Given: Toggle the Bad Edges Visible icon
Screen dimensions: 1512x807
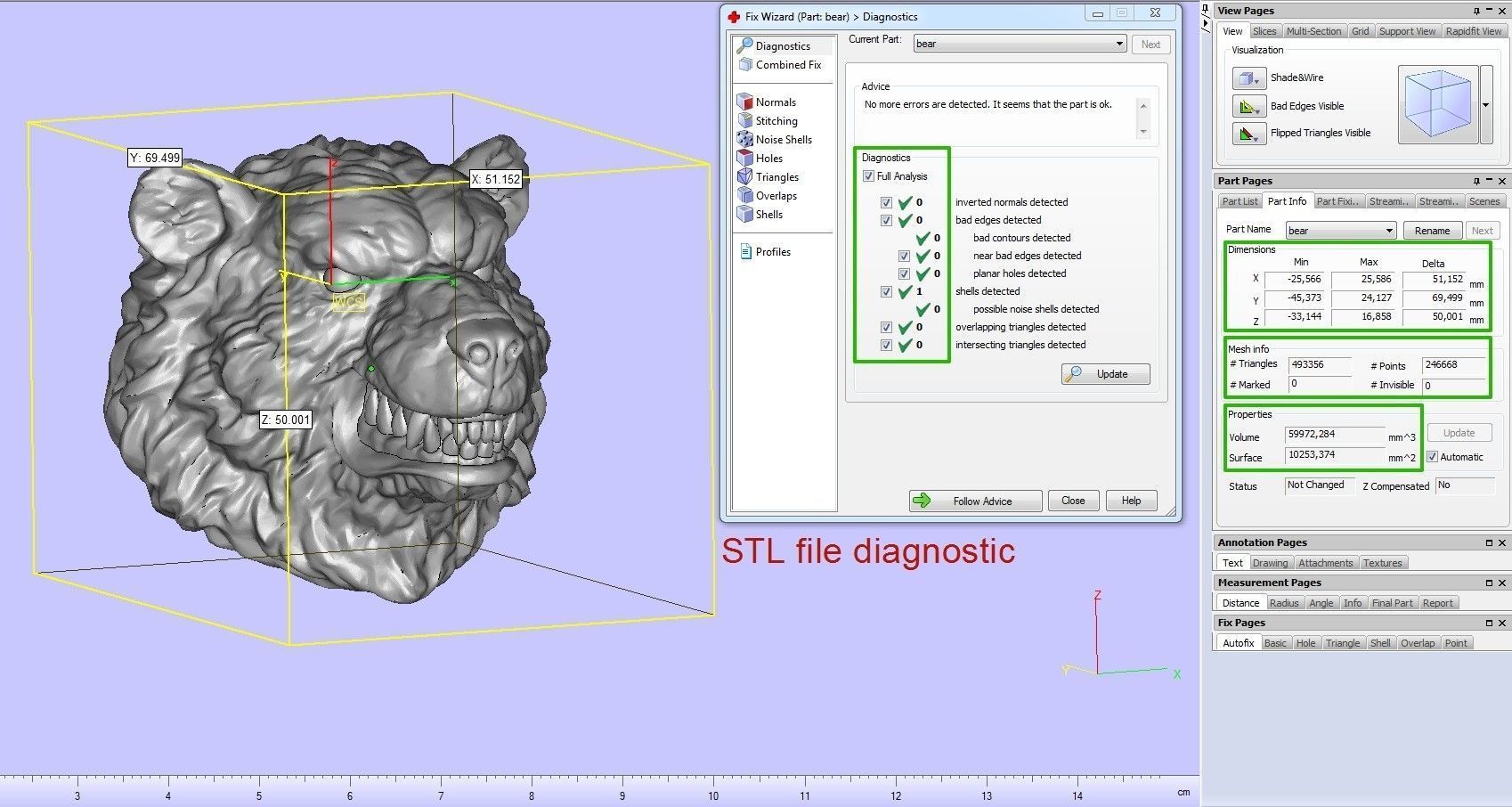Looking at the screenshot, I should tap(1248, 107).
